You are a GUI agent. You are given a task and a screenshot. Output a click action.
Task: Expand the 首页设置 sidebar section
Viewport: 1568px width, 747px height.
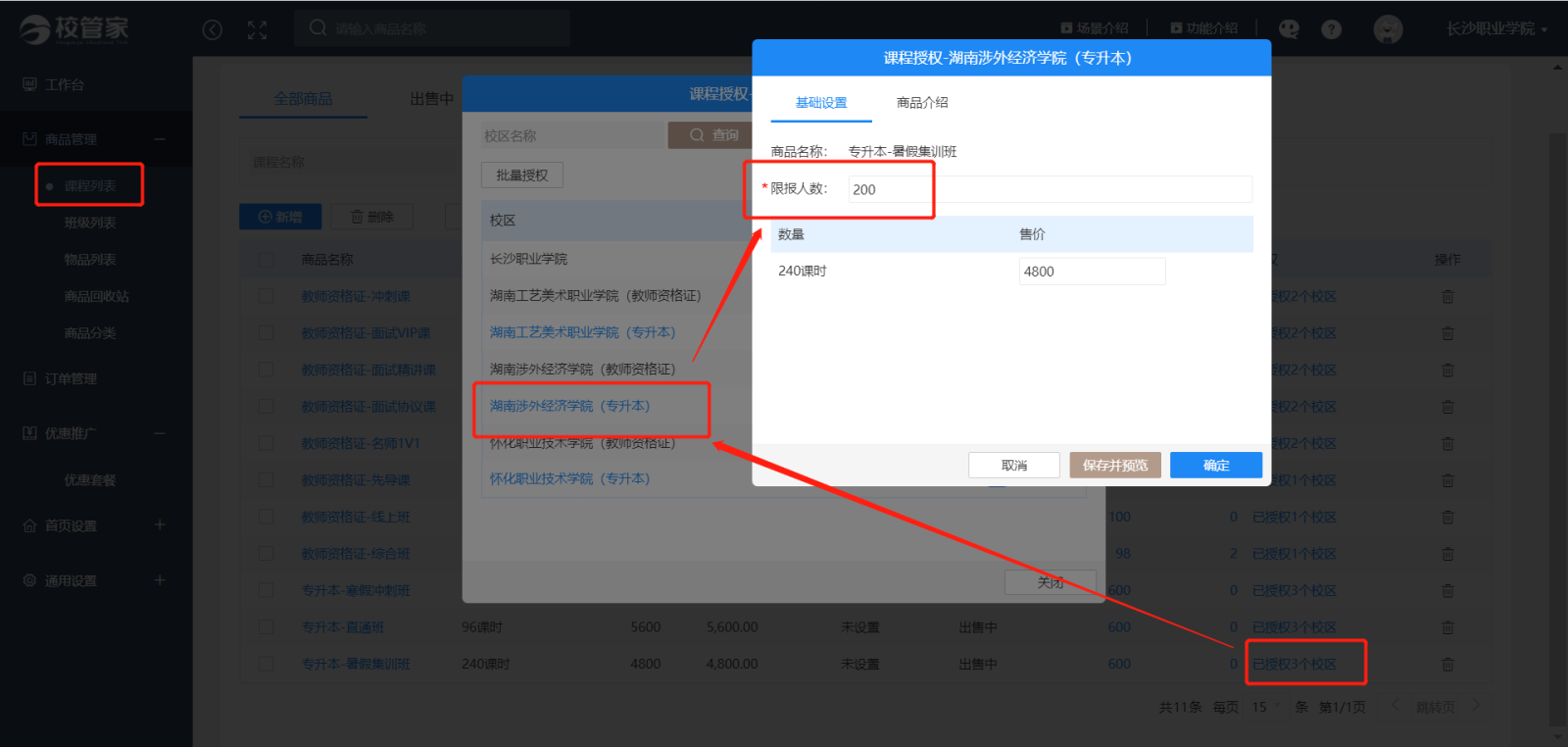click(x=160, y=525)
